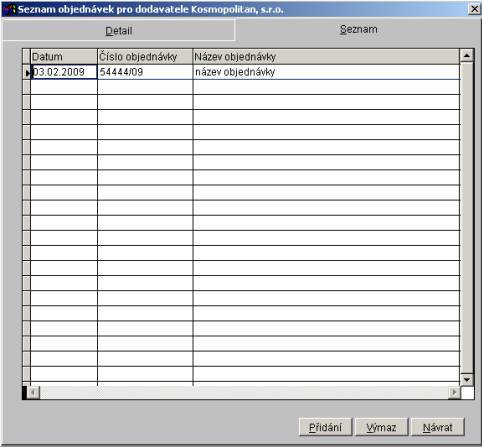This screenshot has height=447, width=482.
Task: Switch to the Detail tab
Action: [x=119, y=31]
